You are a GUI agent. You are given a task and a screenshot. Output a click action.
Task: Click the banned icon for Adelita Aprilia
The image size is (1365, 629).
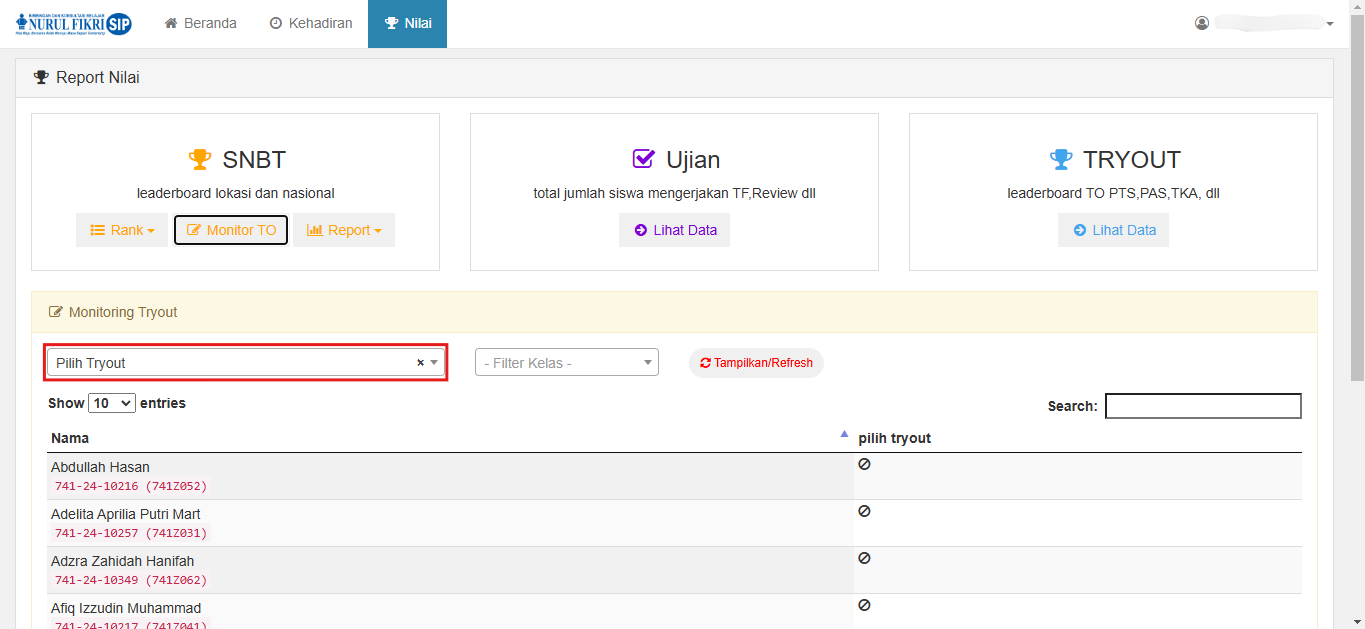pos(864,511)
